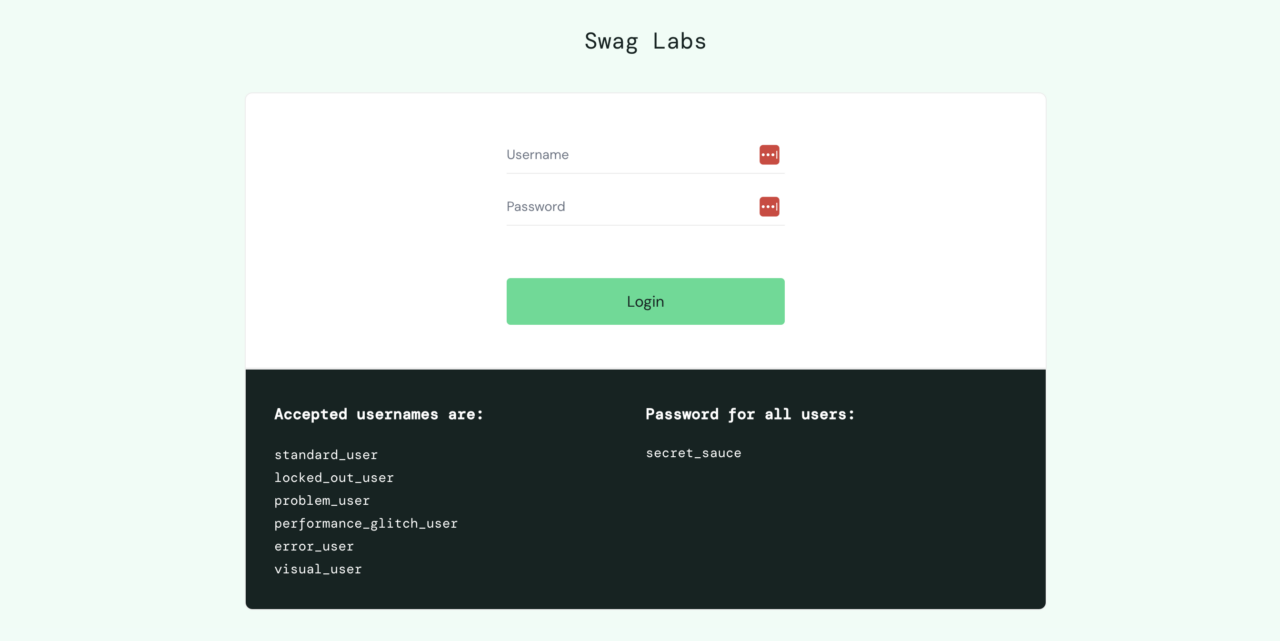
Task: Click the Username placeholder label
Action: 537,154
